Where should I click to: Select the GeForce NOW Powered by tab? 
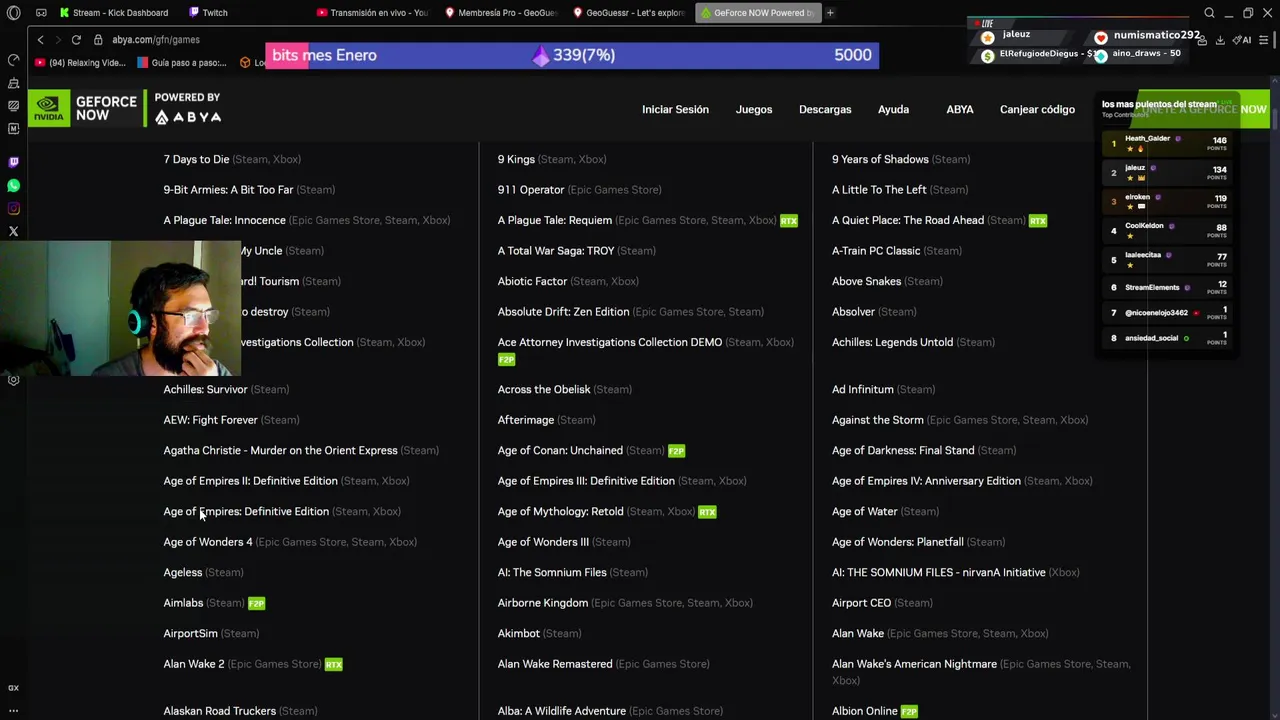pyautogui.click(x=757, y=13)
